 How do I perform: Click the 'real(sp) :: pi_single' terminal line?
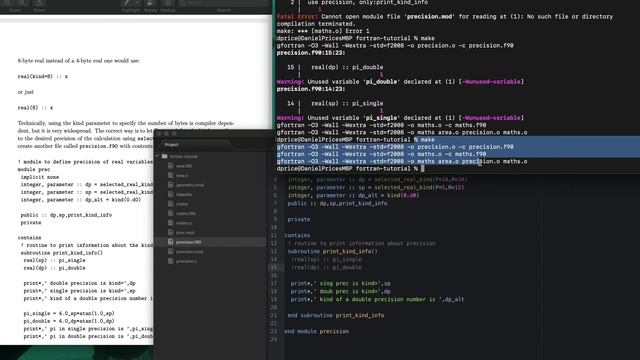(347, 103)
